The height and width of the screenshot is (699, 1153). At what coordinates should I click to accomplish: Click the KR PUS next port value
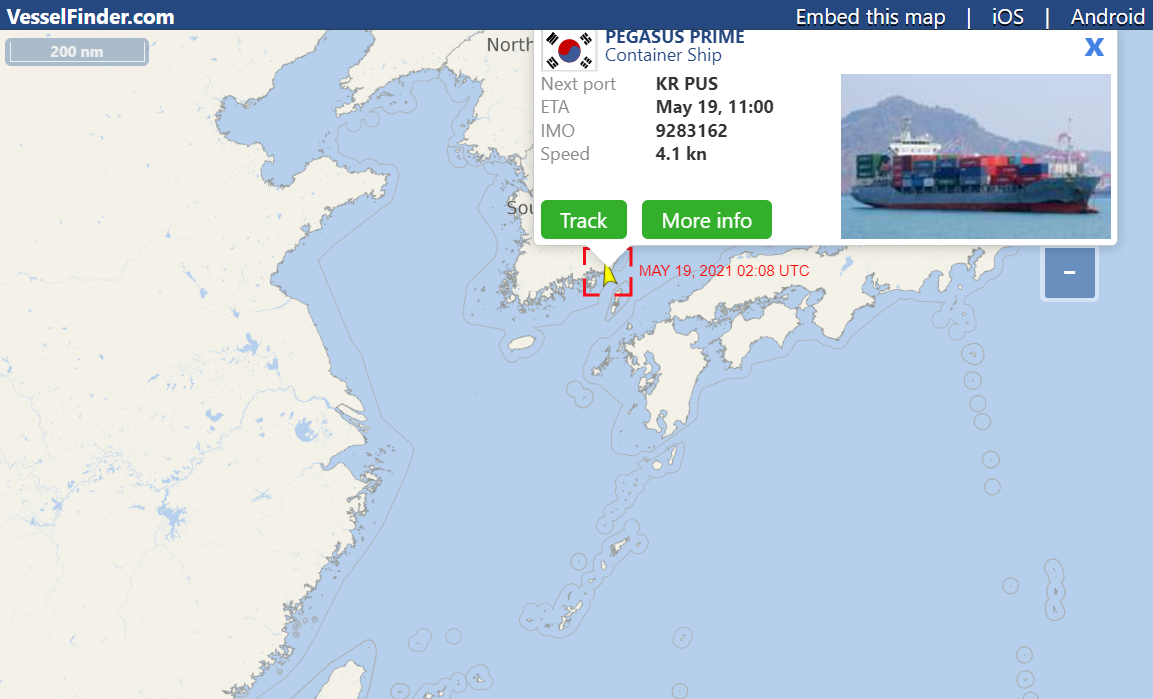click(x=687, y=84)
